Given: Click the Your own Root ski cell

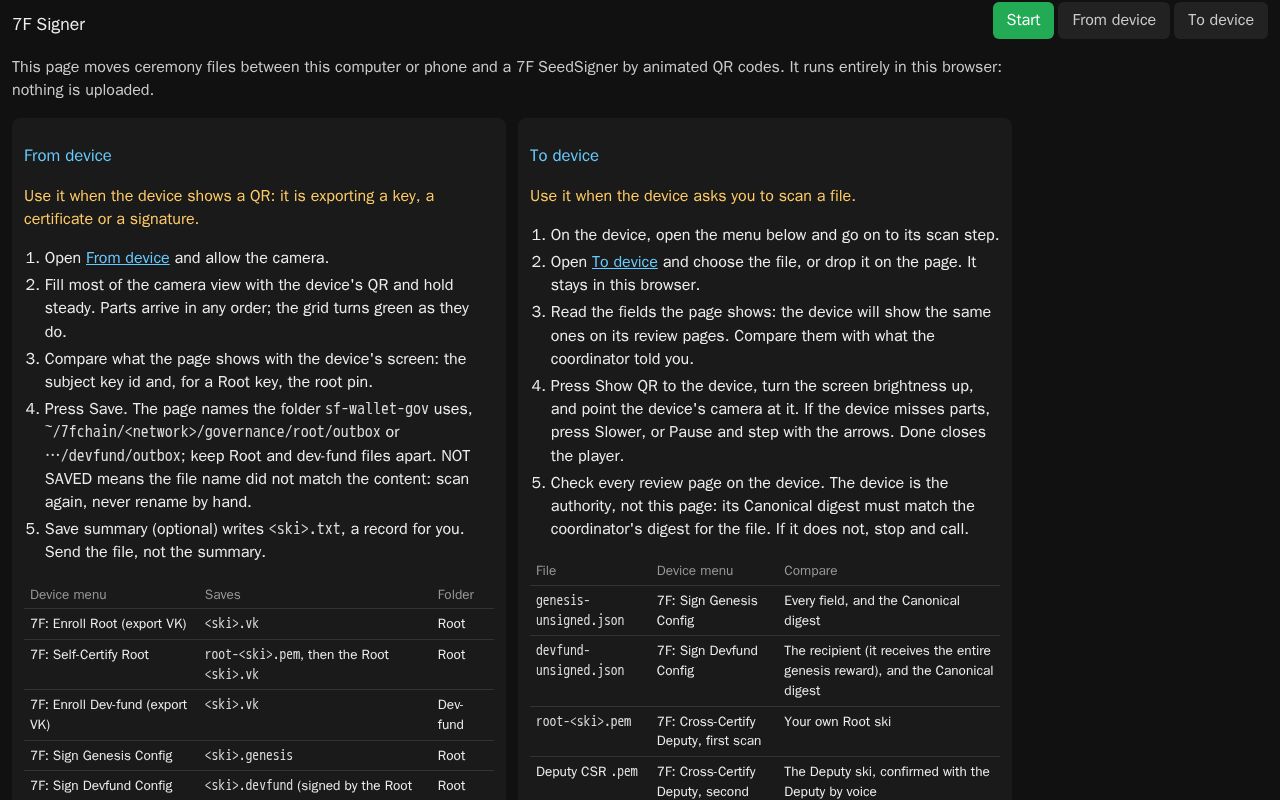Looking at the screenshot, I should 889,731.
